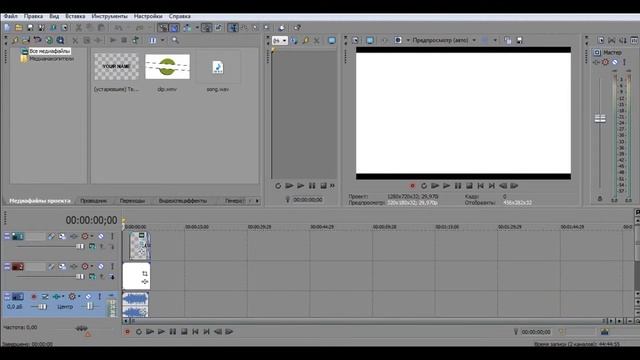This screenshot has width=640, height=360.
Task: Open audio track FX on track 3
Action: [56, 297]
